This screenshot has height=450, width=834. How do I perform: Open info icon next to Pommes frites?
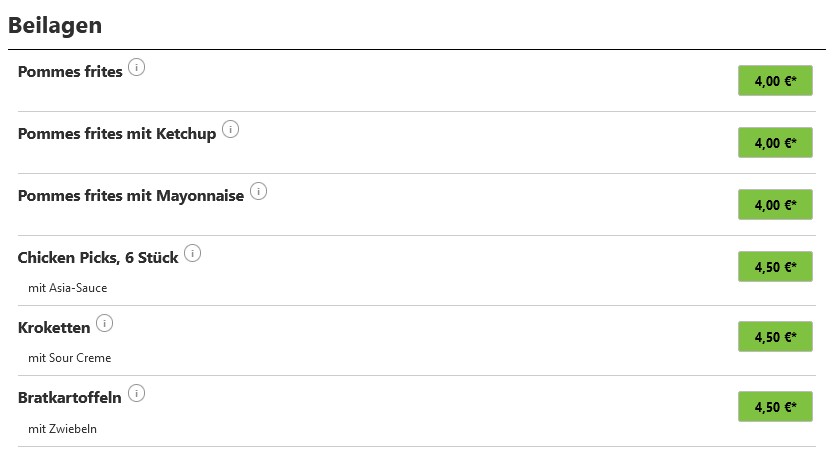click(136, 68)
